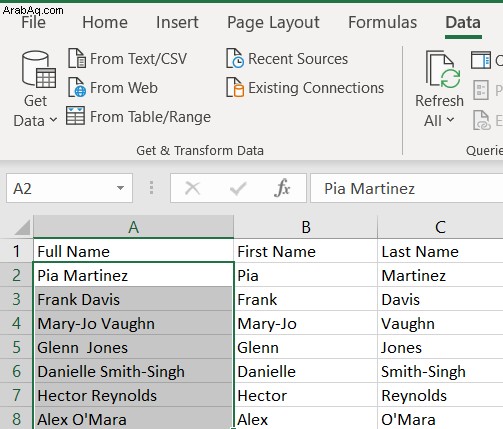Click the Queries & Connections pane icon
503x429 pixels.
point(480,60)
